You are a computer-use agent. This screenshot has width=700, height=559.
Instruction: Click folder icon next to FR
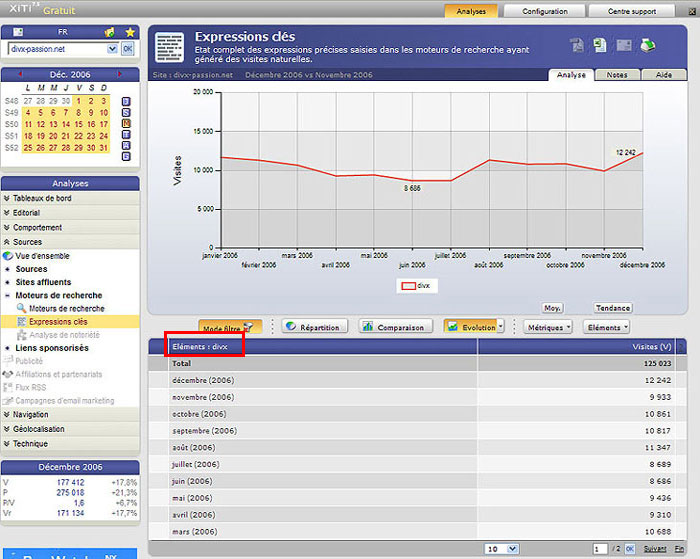click(109, 32)
